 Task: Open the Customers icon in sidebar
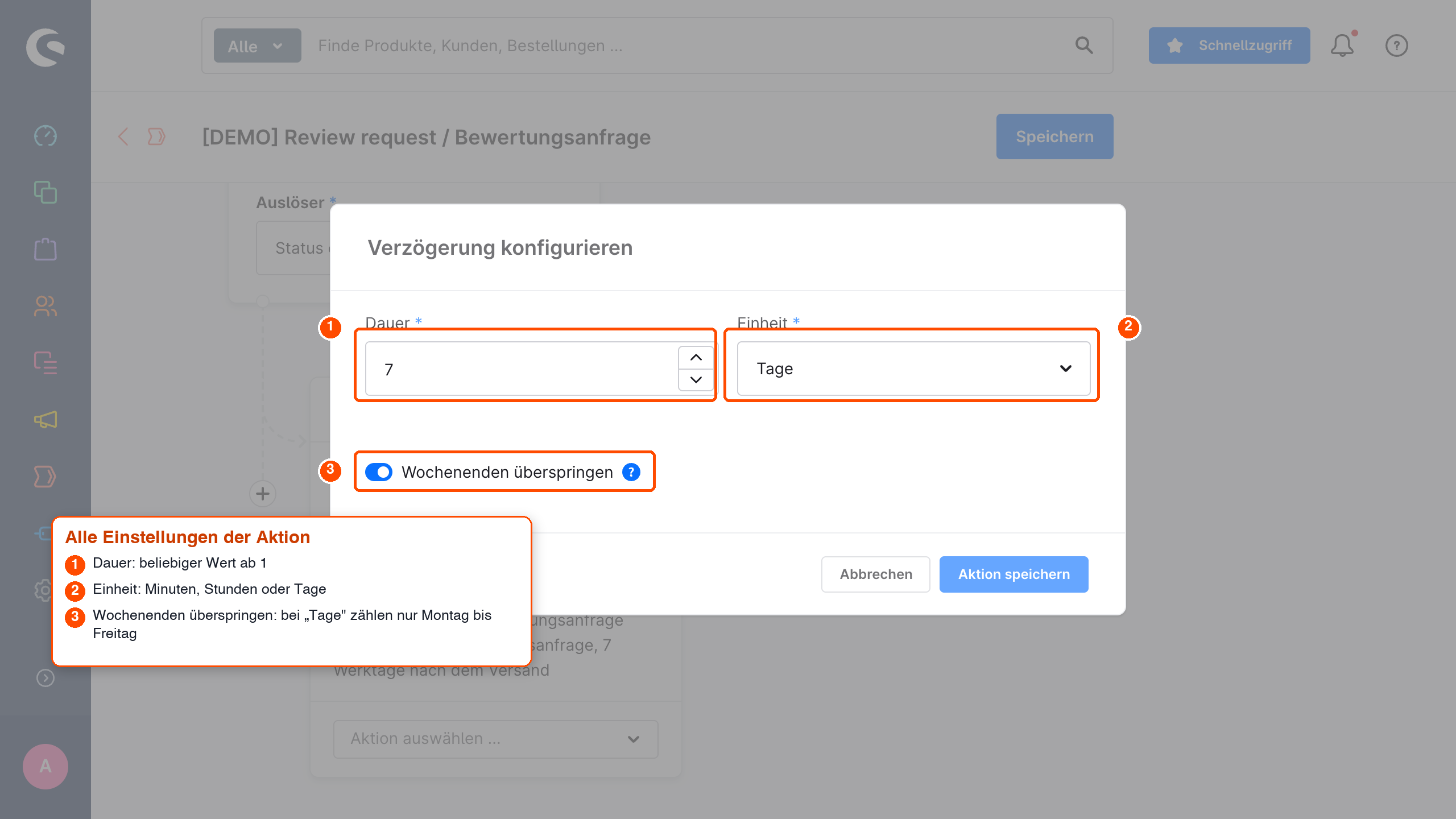coord(45,306)
